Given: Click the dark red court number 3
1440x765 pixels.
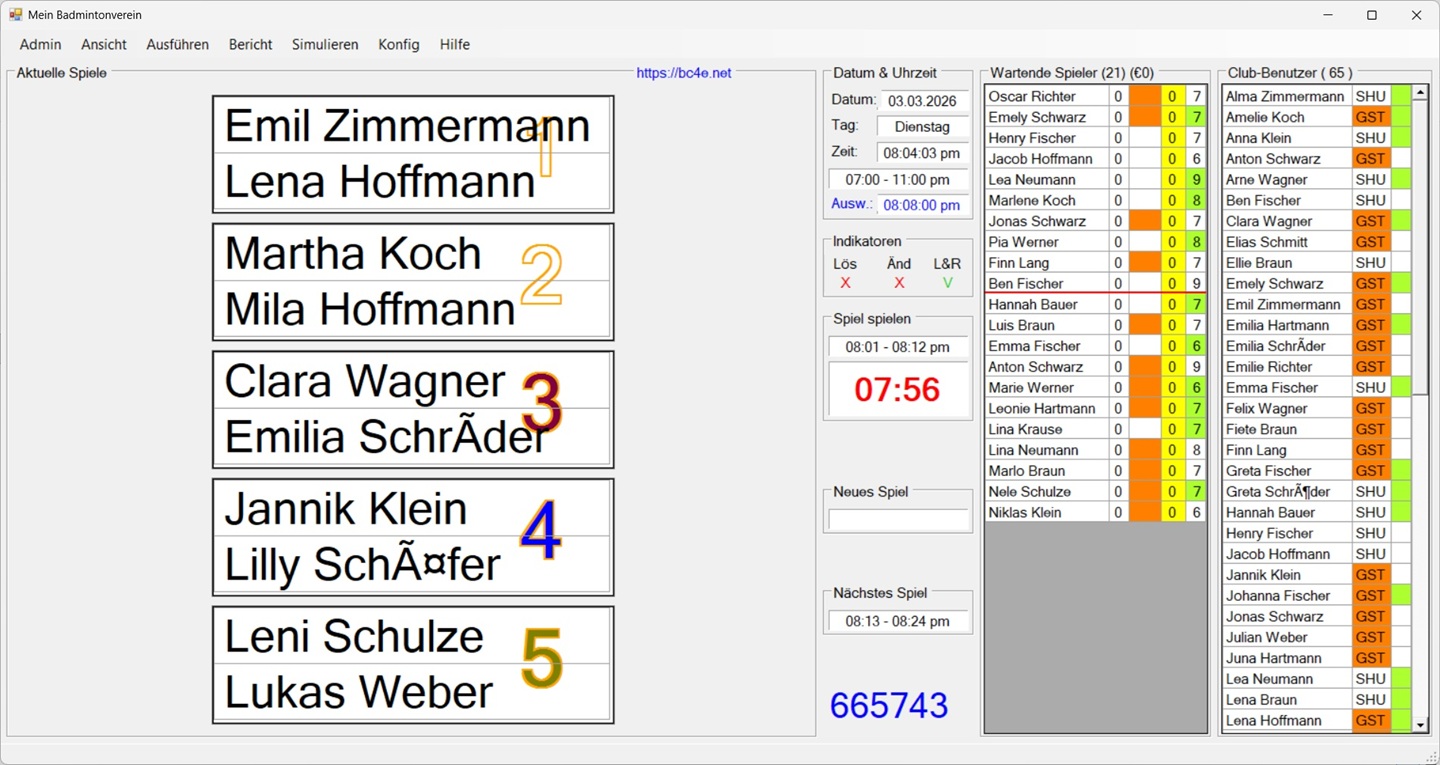Looking at the screenshot, I should pos(542,403).
